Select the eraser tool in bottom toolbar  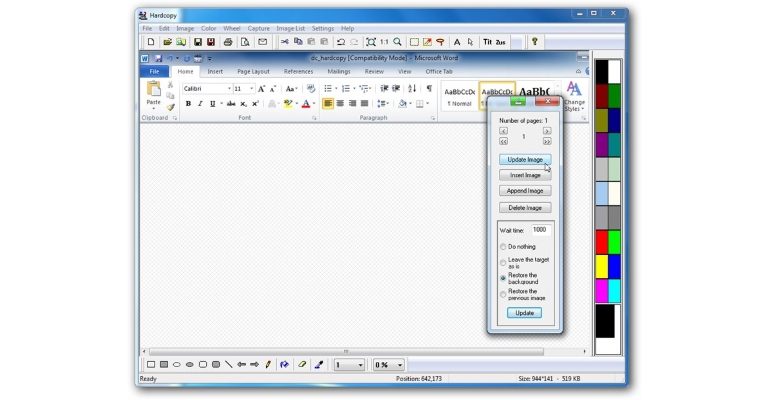click(302, 365)
